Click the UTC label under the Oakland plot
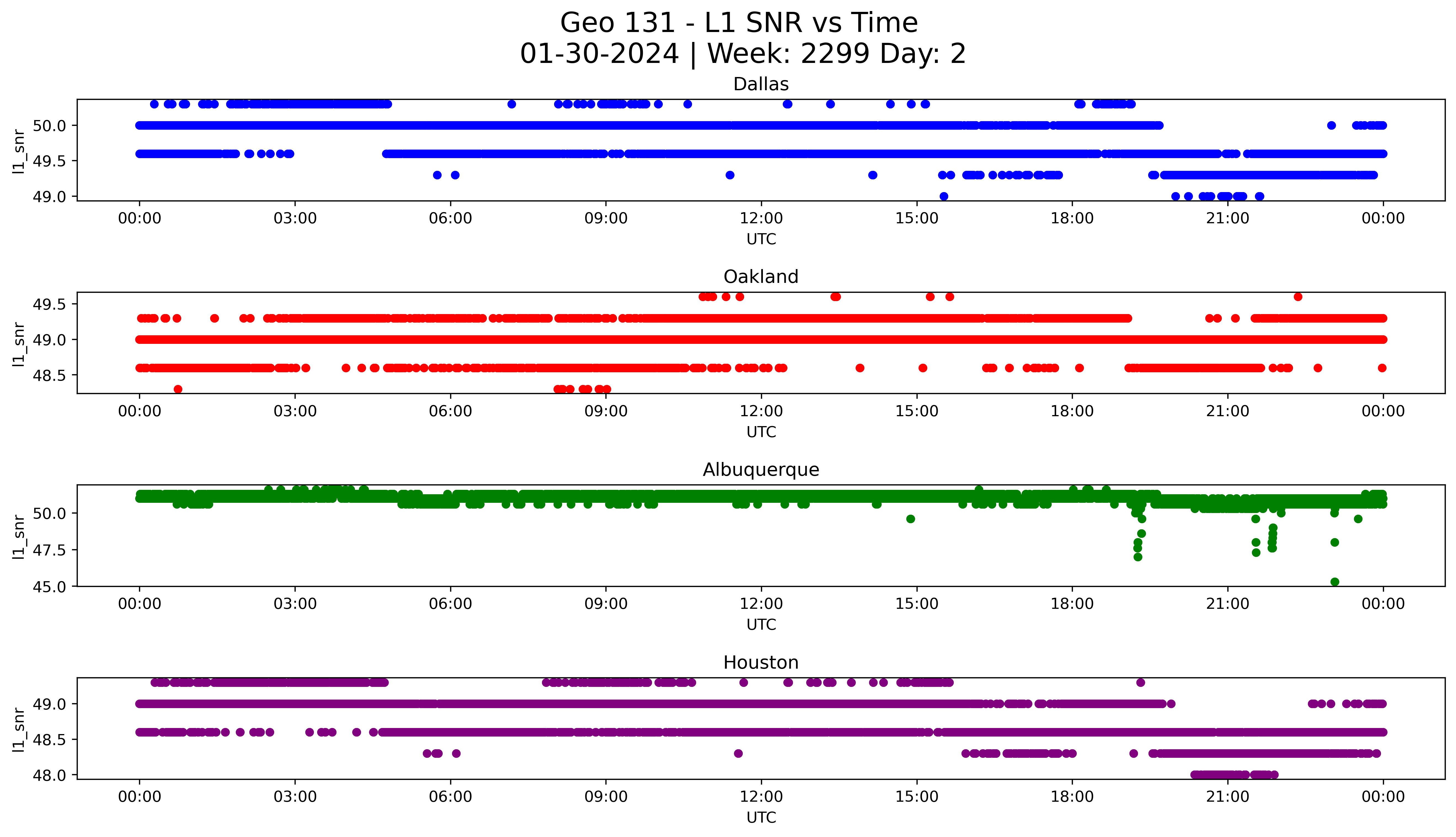1456x837 pixels. coord(761,432)
